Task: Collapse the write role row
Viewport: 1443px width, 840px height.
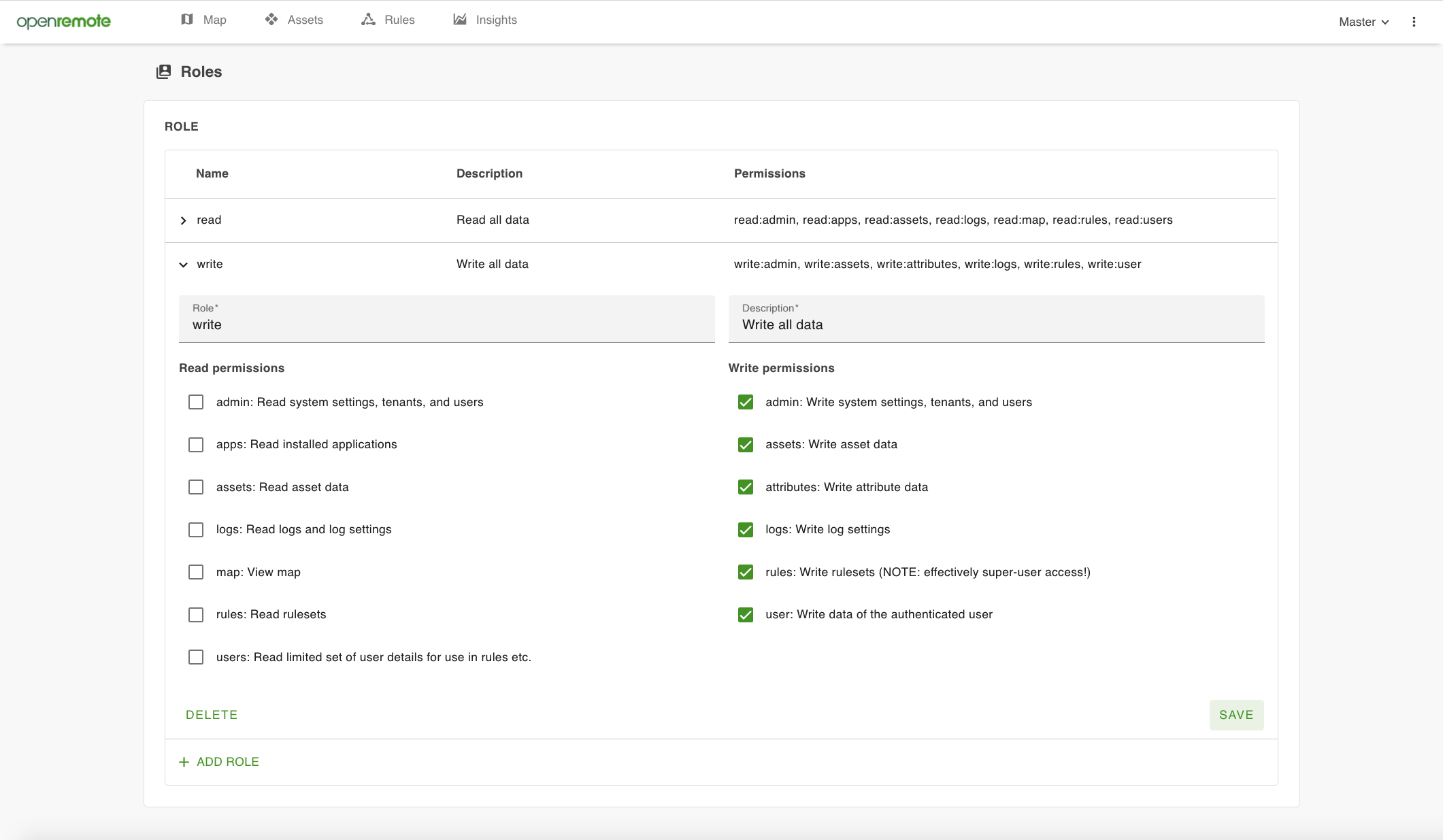Action: point(183,265)
